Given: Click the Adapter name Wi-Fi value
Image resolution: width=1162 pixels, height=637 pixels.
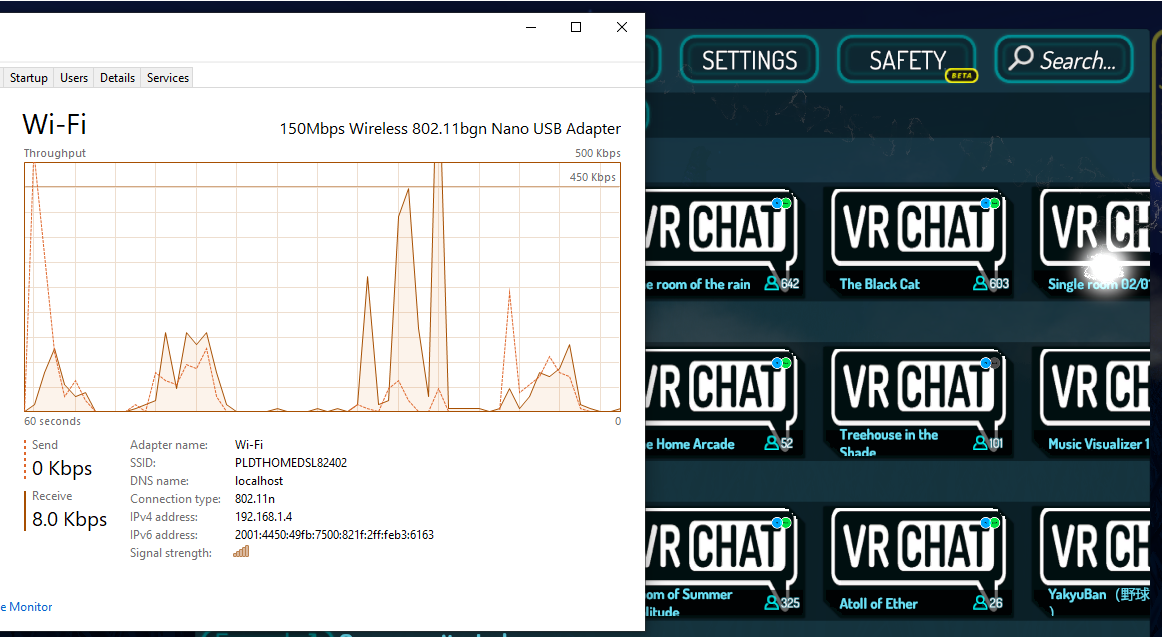Looking at the screenshot, I should tap(249, 445).
